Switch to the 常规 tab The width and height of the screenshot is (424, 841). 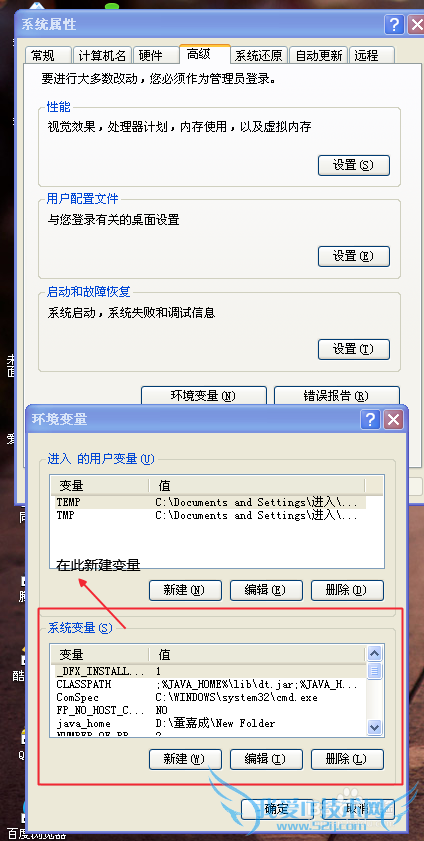pyautogui.click(x=47, y=55)
